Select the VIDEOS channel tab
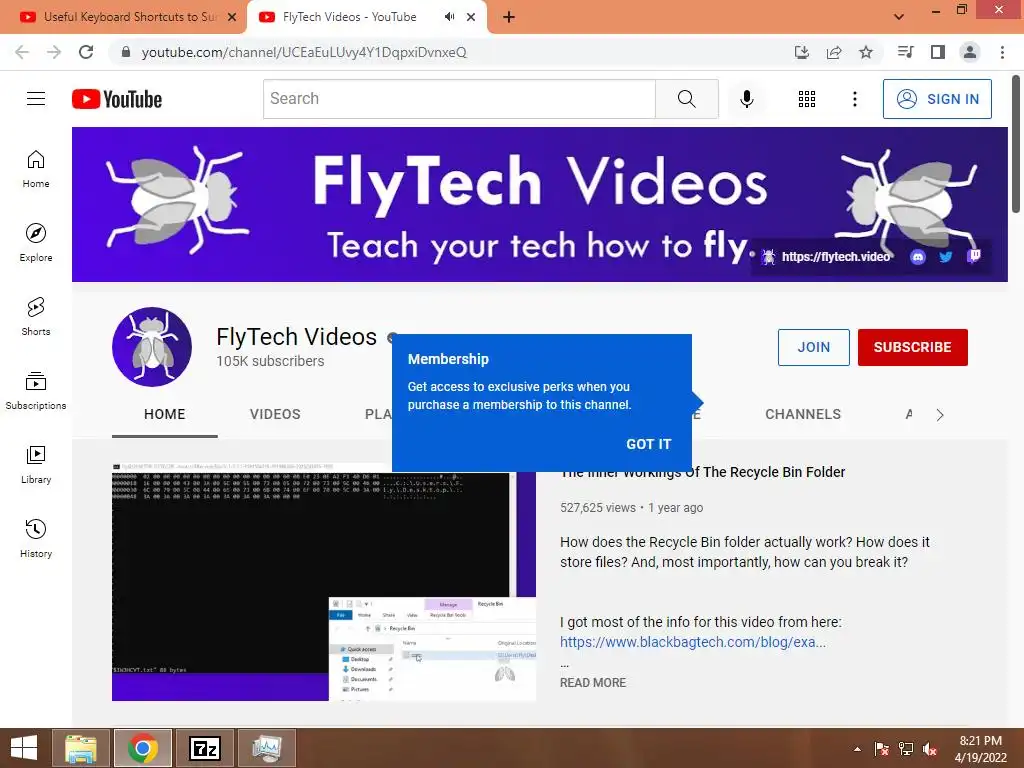The height and width of the screenshot is (768, 1024). (275, 415)
